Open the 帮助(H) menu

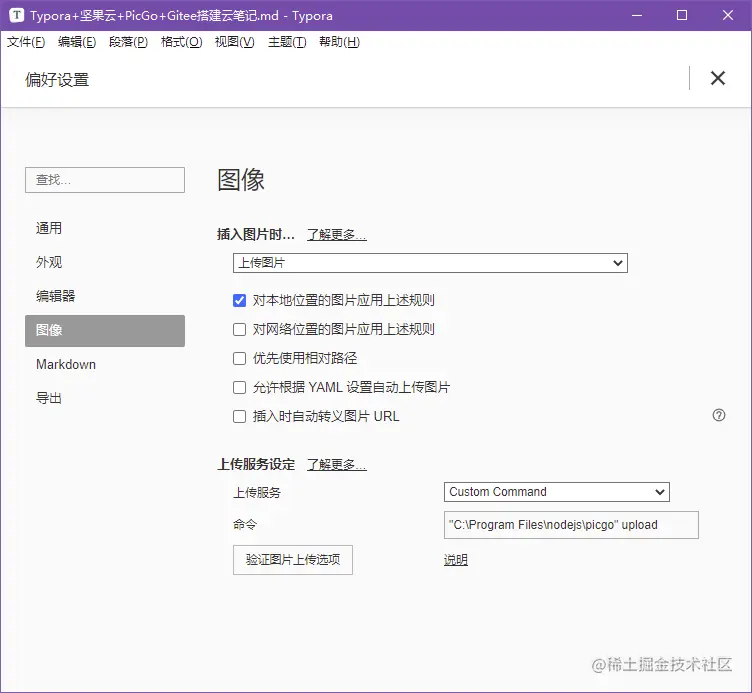click(339, 42)
